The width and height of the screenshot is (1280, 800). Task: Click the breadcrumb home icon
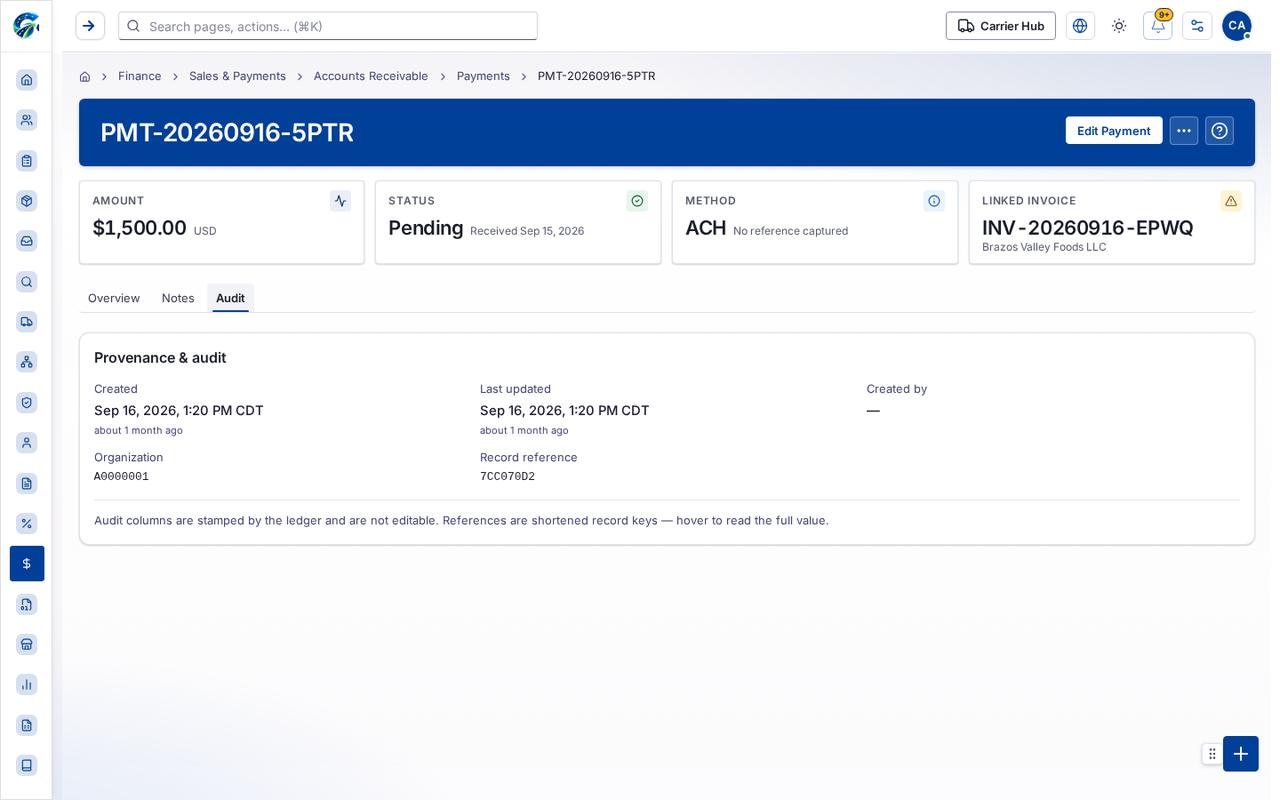click(85, 76)
